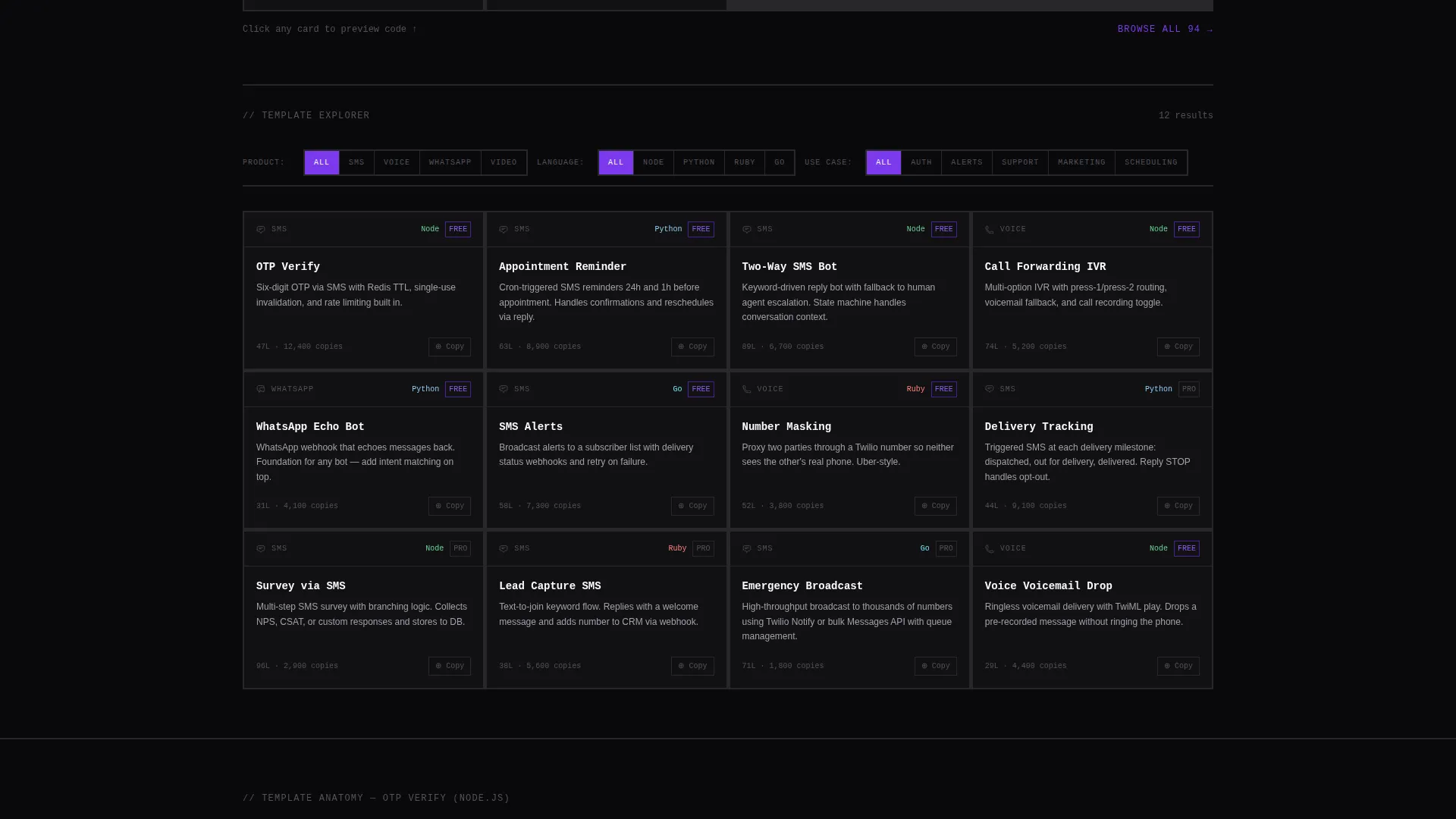Copy the Number Masking template

[x=935, y=506]
